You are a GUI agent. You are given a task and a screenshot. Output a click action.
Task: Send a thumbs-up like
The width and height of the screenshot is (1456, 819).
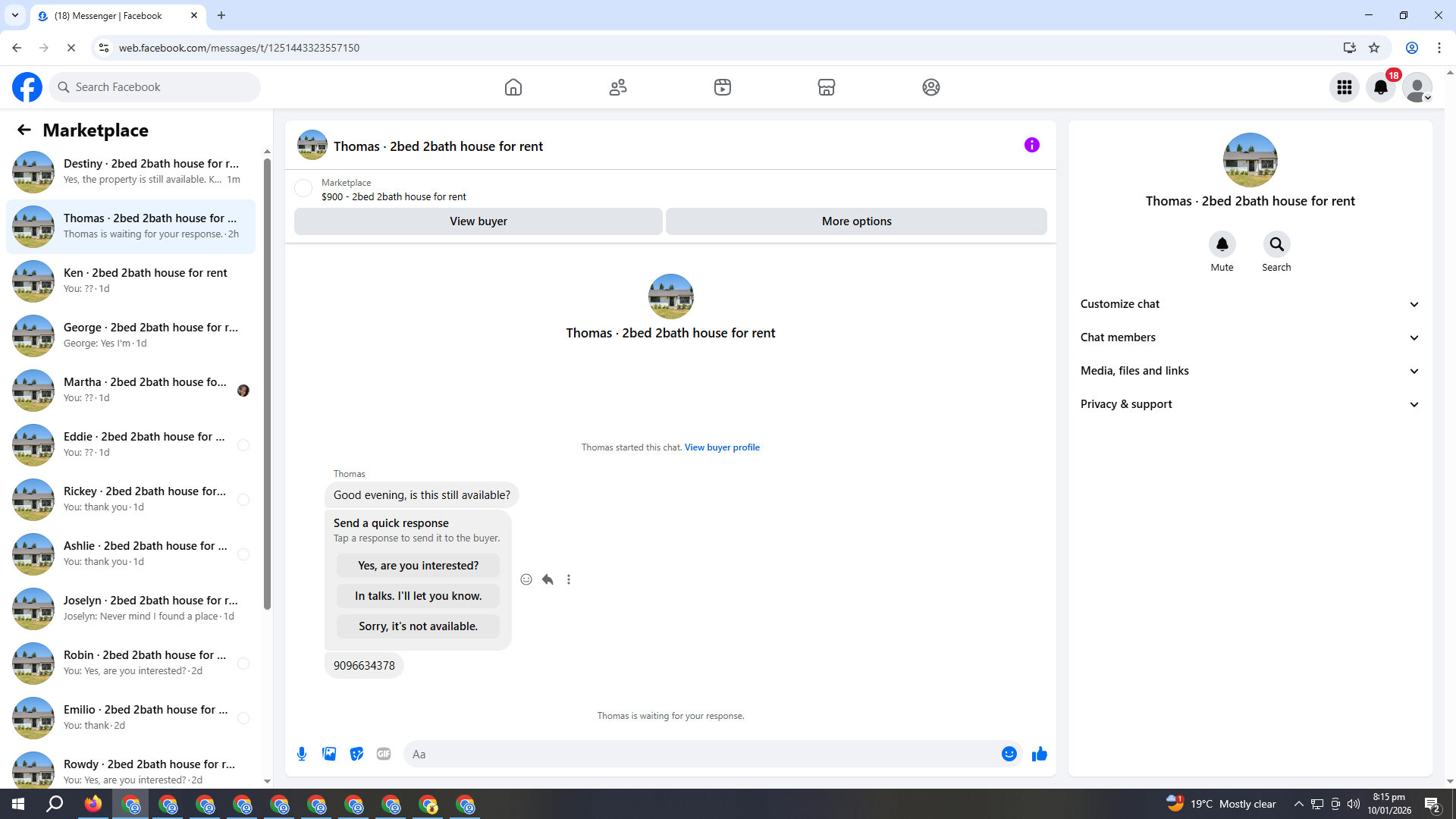pyautogui.click(x=1039, y=754)
